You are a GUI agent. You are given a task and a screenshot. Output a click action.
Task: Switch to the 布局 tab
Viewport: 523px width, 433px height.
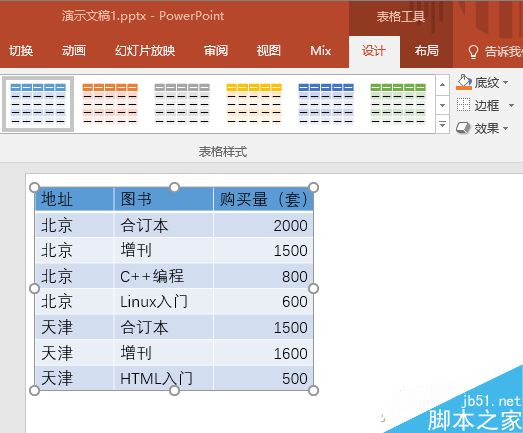point(426,51)
